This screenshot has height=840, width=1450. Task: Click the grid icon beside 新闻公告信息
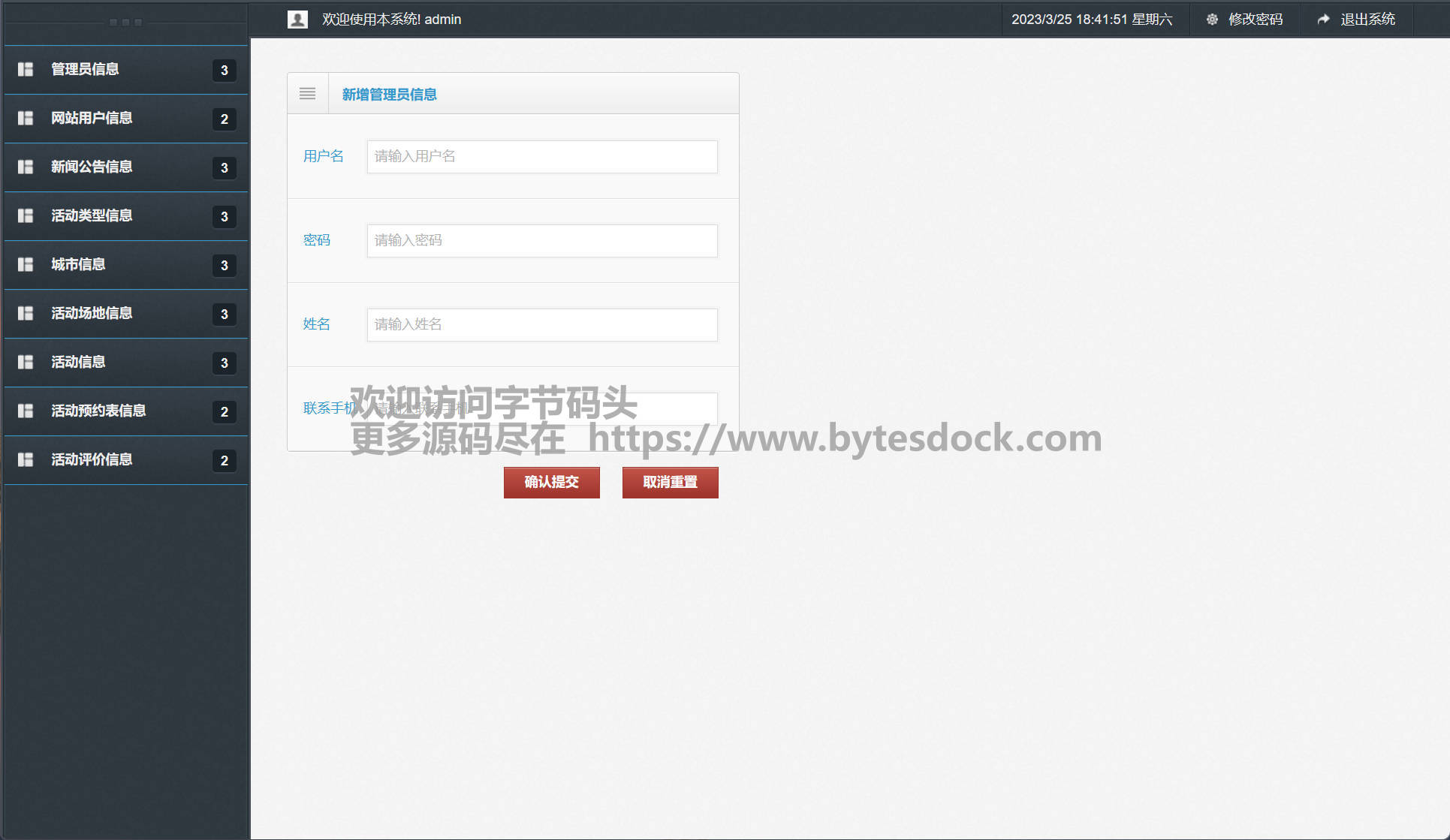pyautogui.click(x=26, y=167)
